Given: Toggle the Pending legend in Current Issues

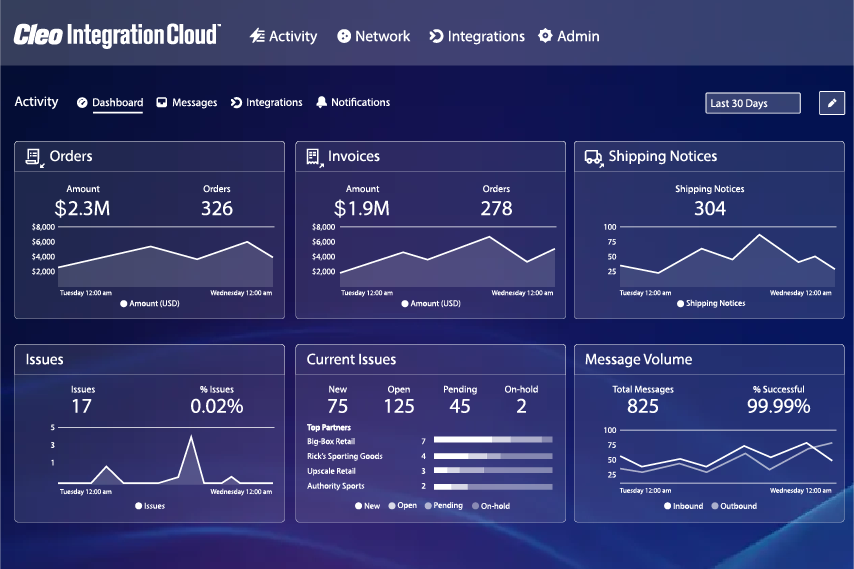Looking at the screenshot, I should tap(444, 506).
